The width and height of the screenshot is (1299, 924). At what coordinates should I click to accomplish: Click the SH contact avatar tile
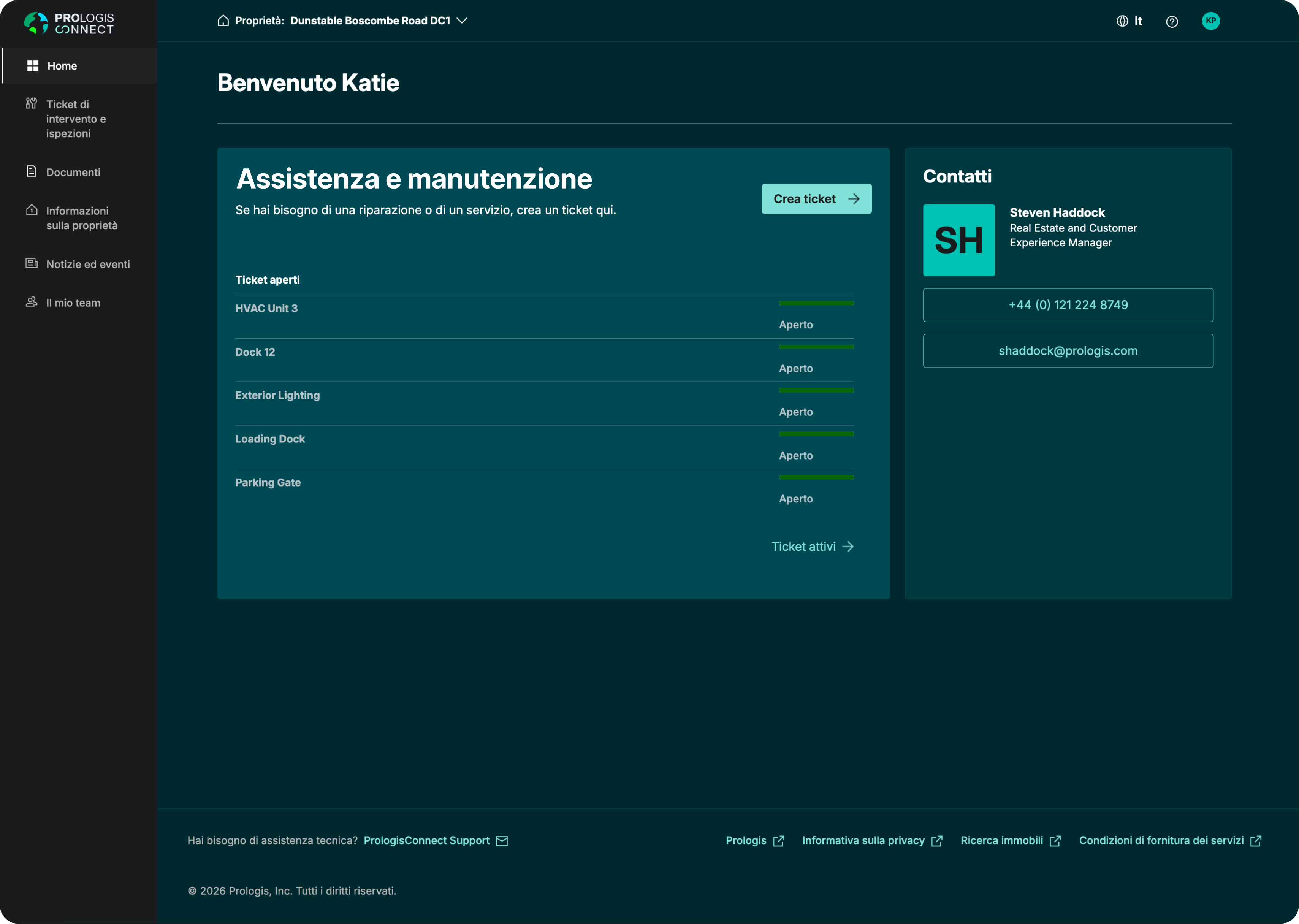coord(959,240)
